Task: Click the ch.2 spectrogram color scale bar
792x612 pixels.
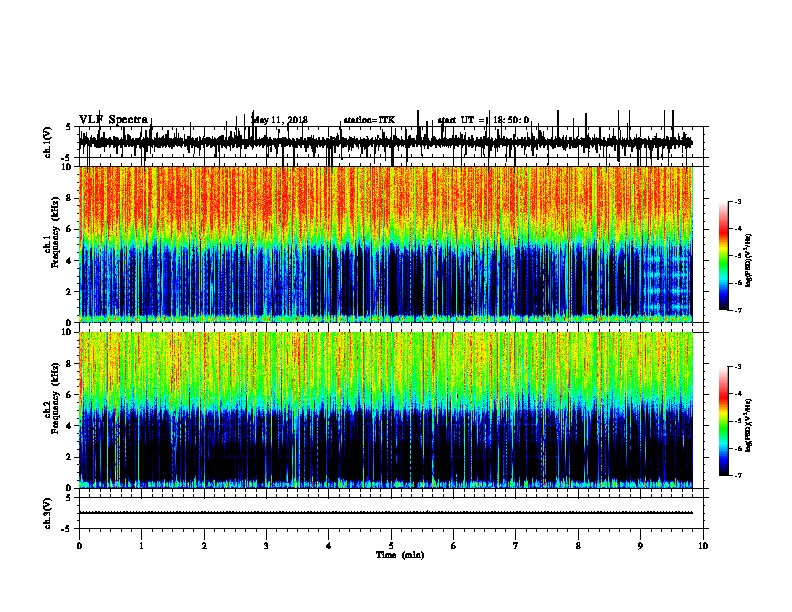Action: pyautogui.click(x=724, y=421)
